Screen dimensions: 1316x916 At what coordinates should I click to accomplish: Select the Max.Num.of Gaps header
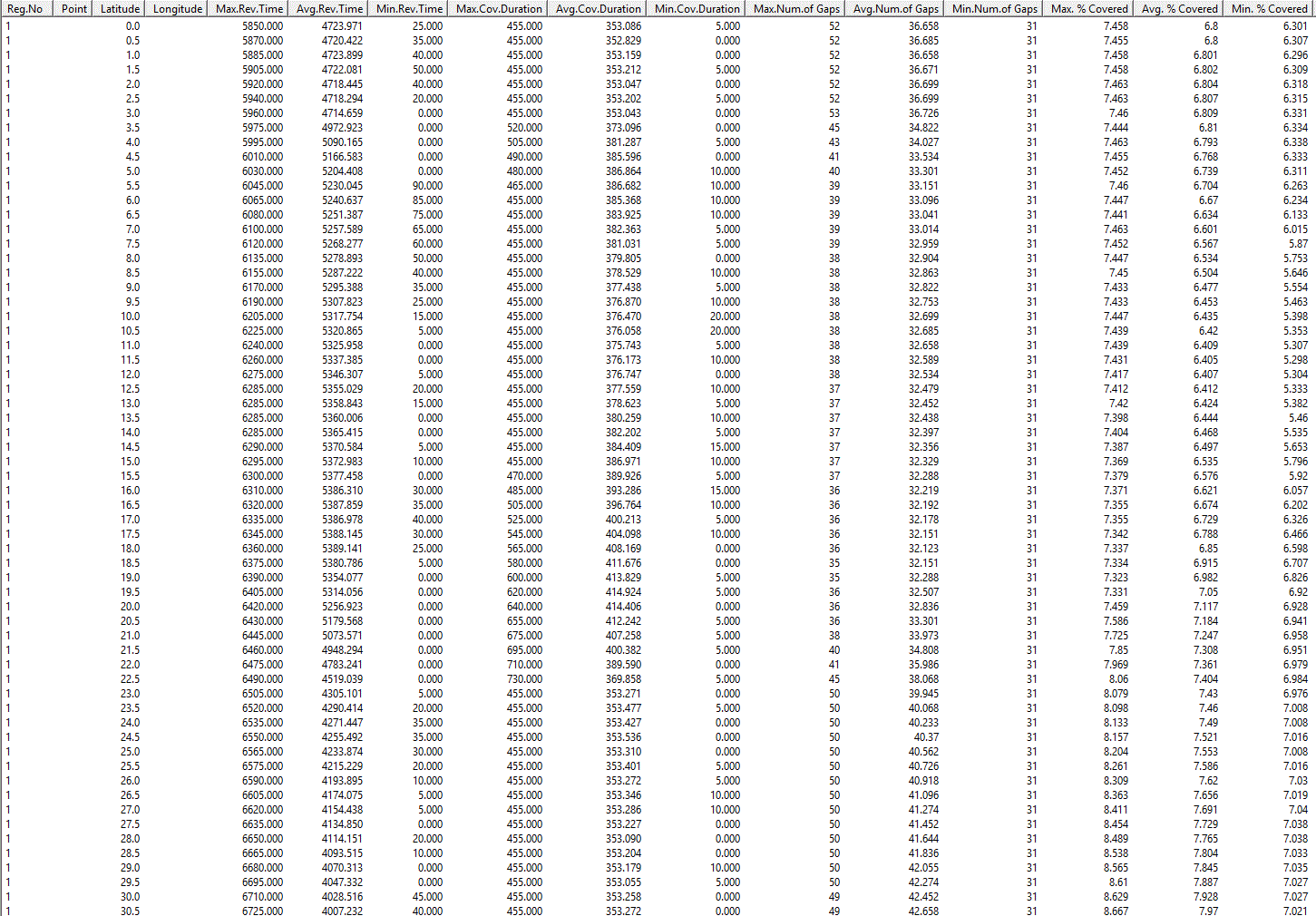[x=796, y=8]
